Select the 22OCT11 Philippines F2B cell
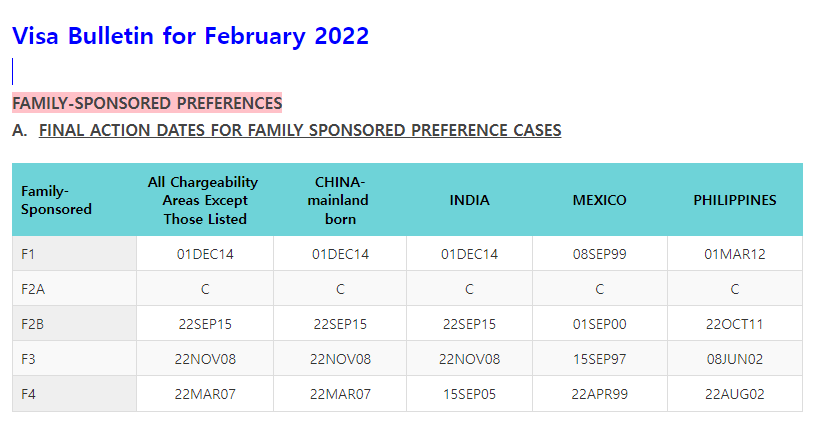This screenshot has width=818, height=426. [x=735, y=324]
